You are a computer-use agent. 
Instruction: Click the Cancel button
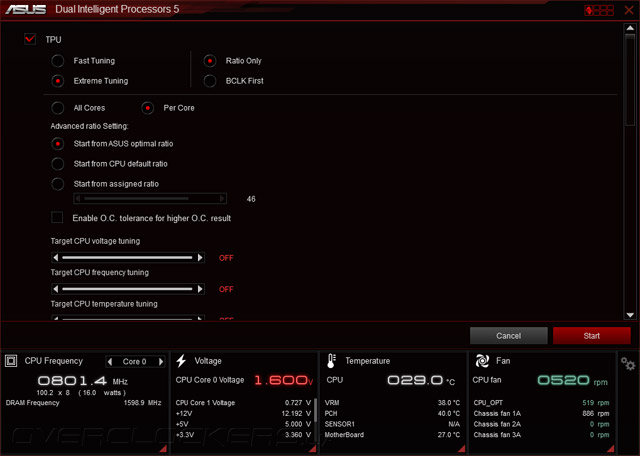pyautogui.click(x=509, y=336)
